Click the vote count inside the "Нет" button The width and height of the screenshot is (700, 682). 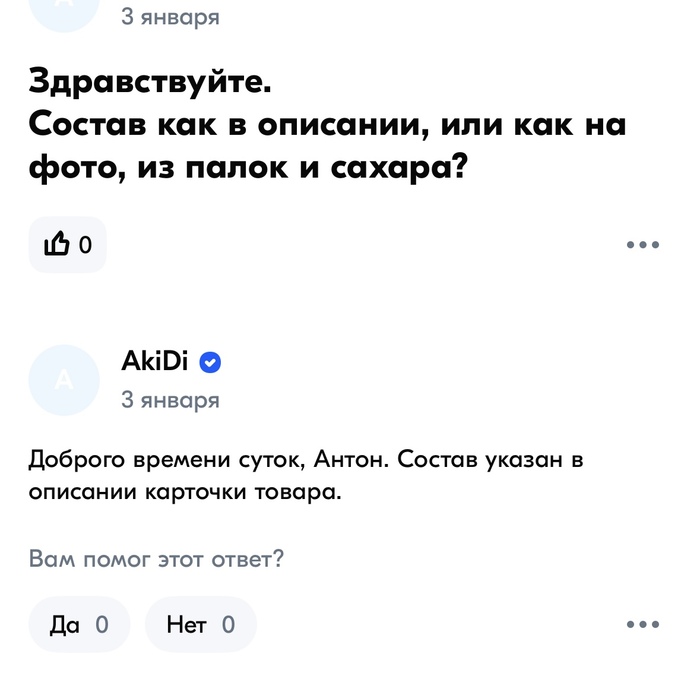pyautogui.click(x=228, y=625)
